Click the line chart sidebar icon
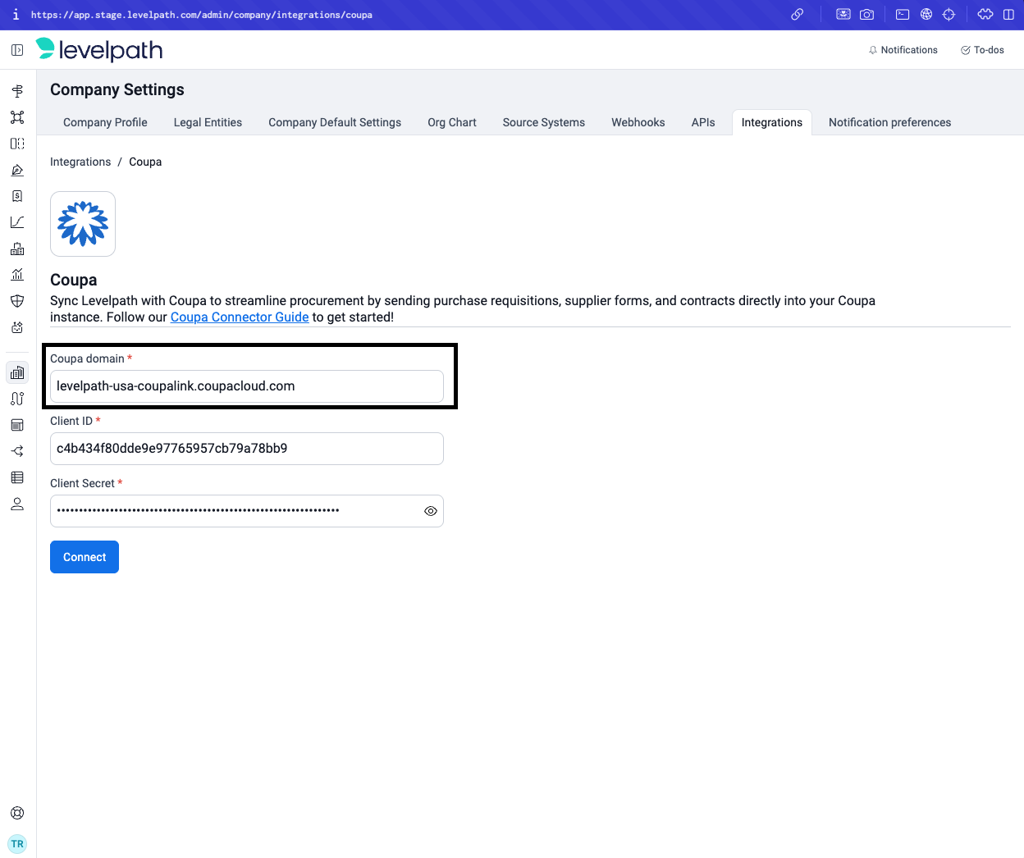 [17, 222]
